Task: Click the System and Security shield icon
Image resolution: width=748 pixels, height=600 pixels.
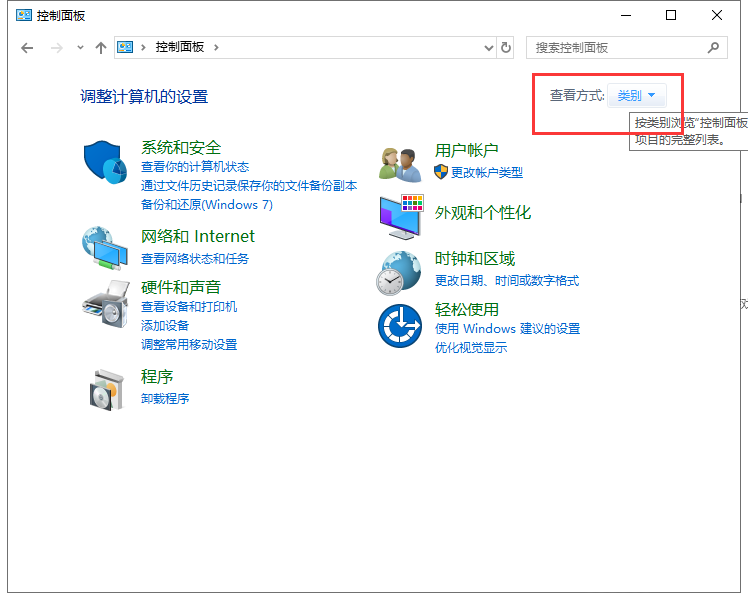Action: pos(105,162)
